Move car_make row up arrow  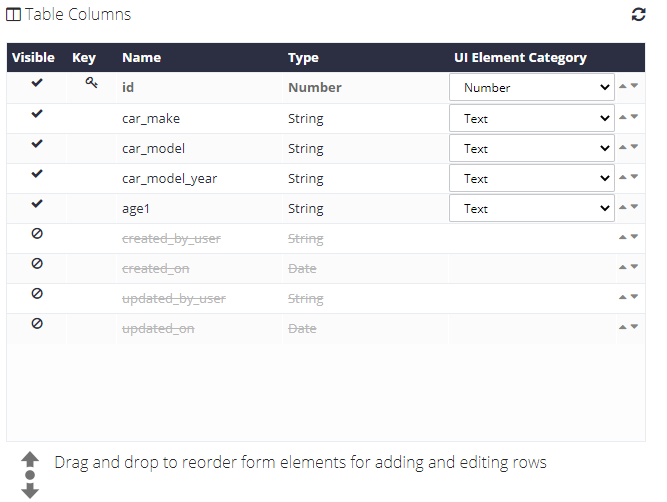tap(622, 117)
